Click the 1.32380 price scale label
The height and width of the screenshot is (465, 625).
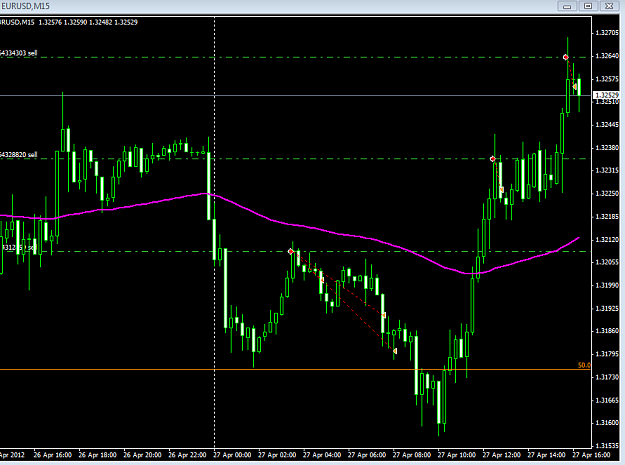point(607,148)
